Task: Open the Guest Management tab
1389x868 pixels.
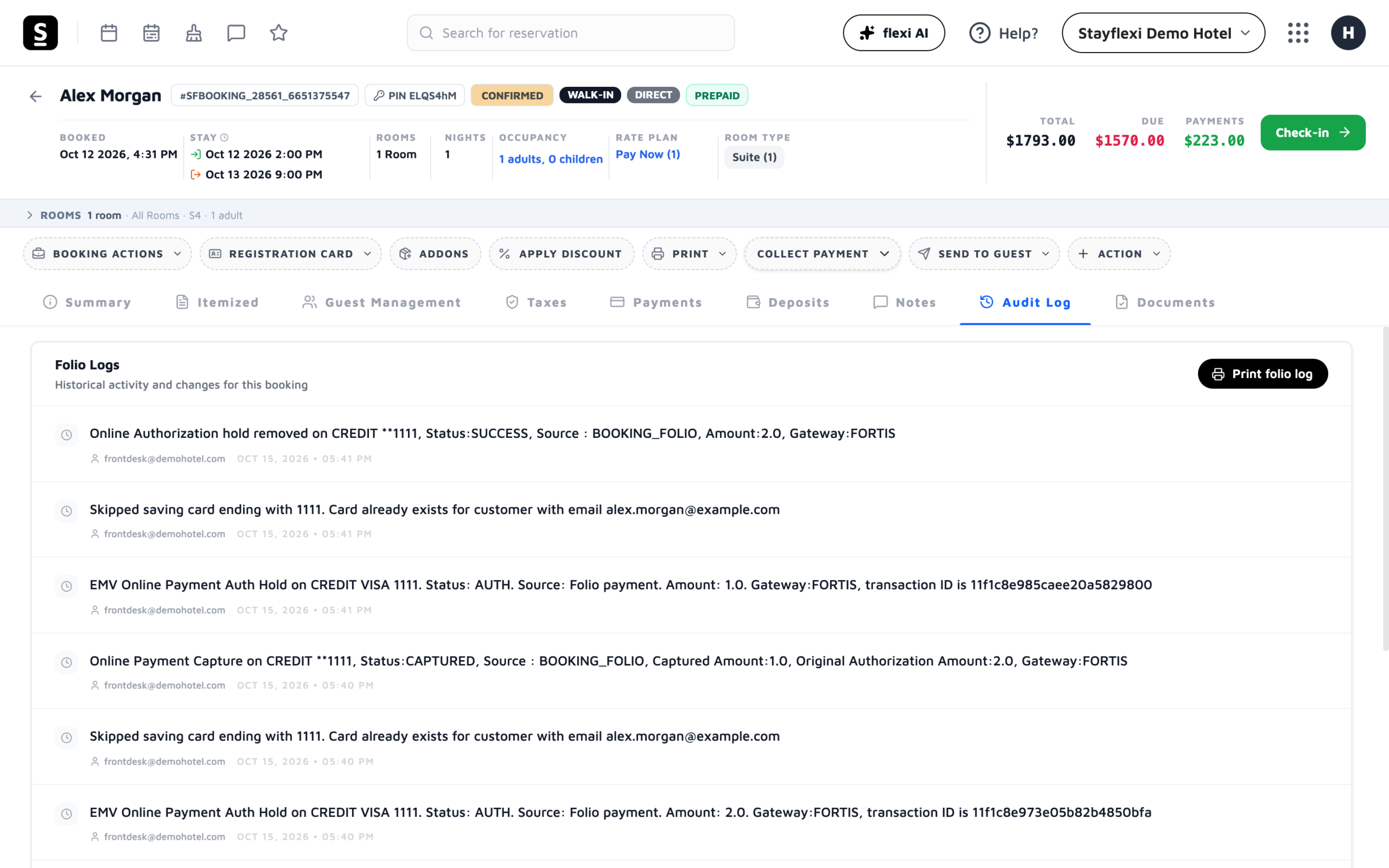Action: pos(381,303)
